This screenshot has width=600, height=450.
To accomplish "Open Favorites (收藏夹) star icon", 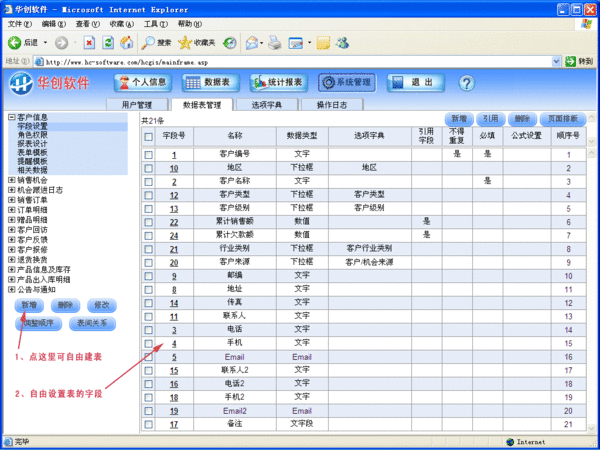I will [x=184, y=42].
